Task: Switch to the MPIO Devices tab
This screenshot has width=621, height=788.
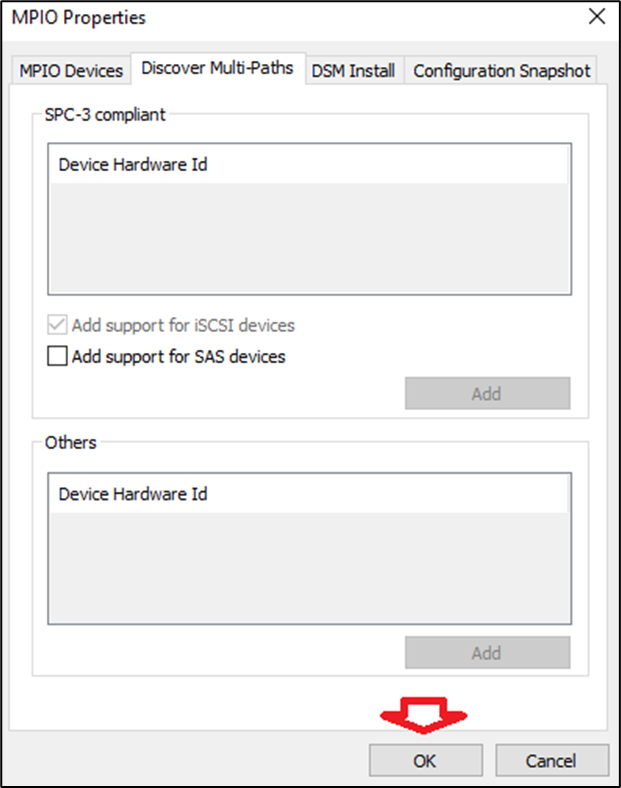Action: (x=71, y=71)
